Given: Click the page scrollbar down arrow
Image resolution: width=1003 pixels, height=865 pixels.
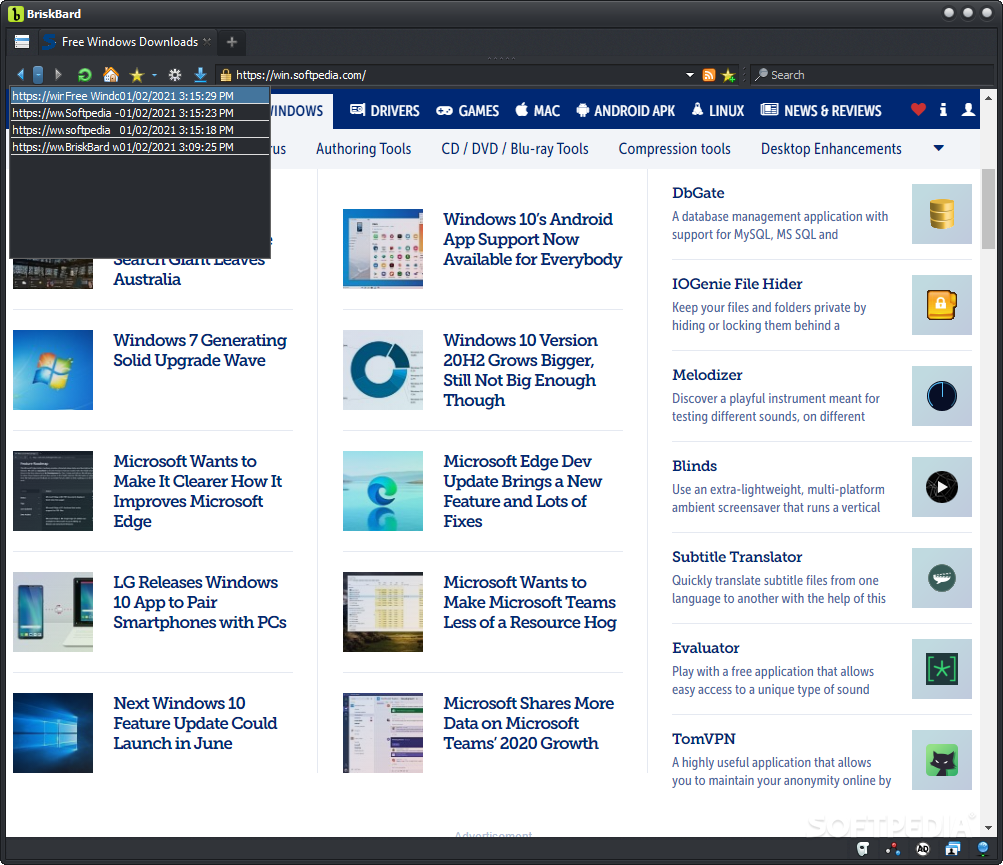Looking at the screenshot, I should 988,827.
